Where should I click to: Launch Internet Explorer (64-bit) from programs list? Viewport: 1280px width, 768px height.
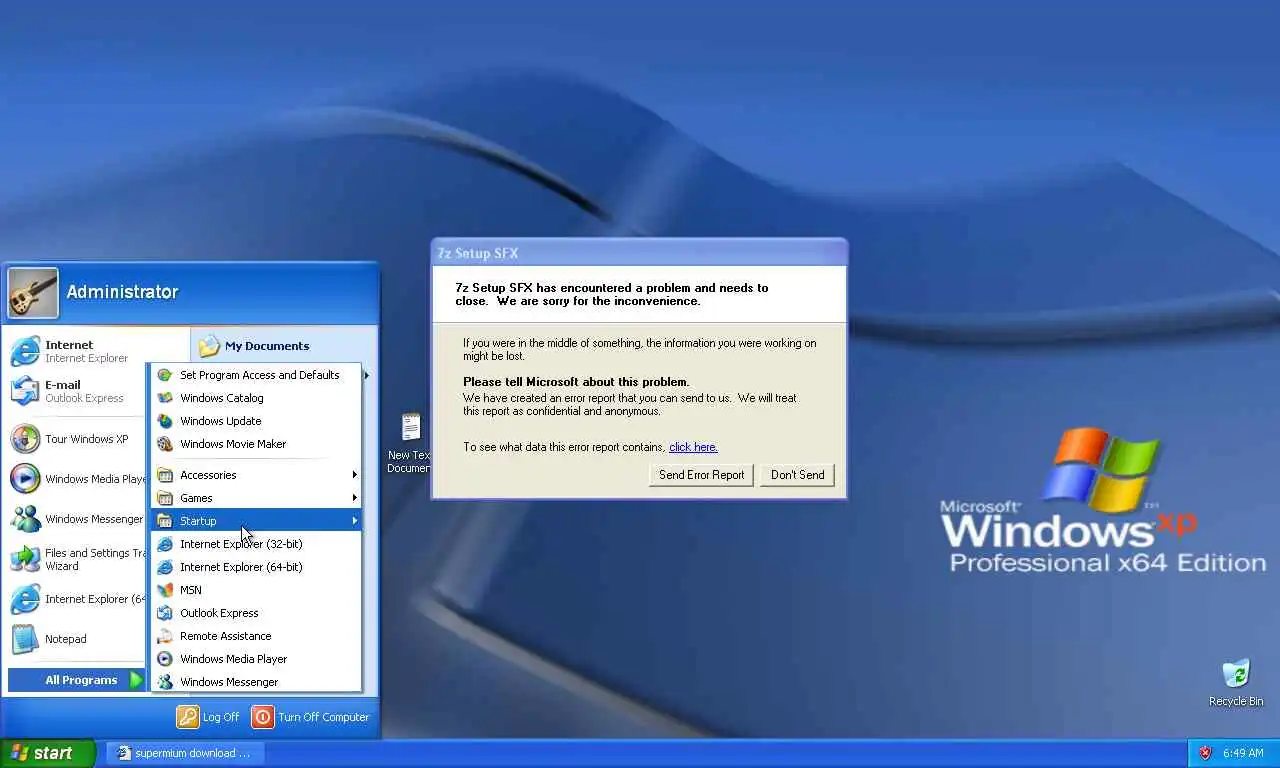(256, 567)
